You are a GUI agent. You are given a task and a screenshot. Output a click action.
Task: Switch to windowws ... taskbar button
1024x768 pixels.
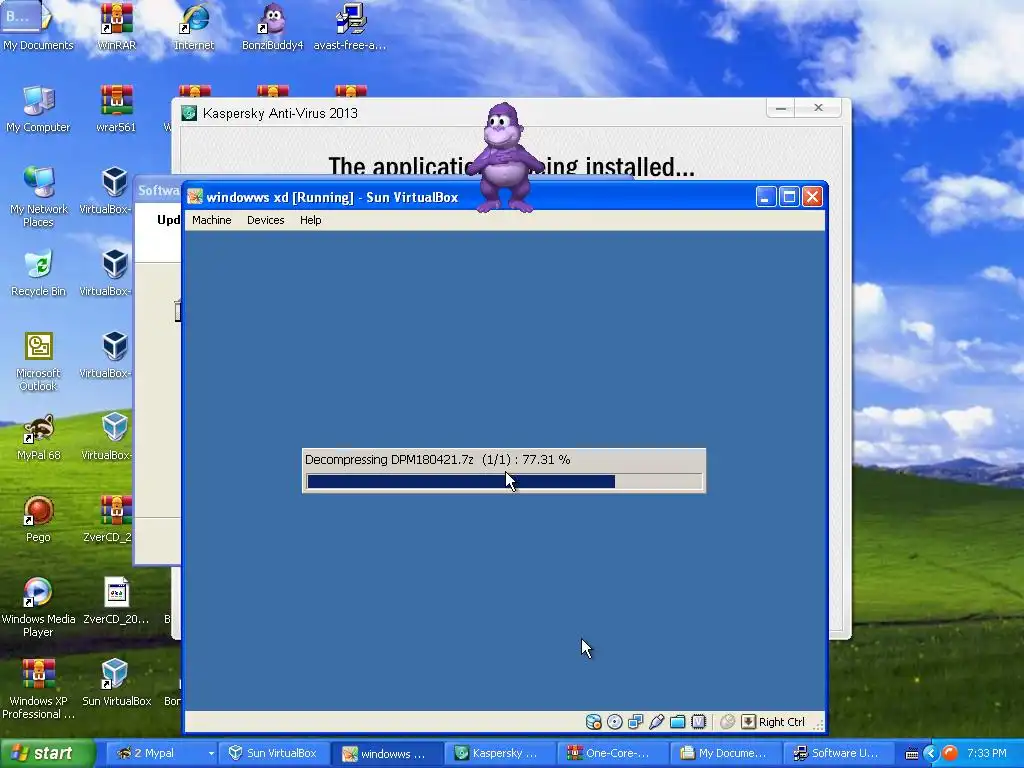(x=385, y=753)
